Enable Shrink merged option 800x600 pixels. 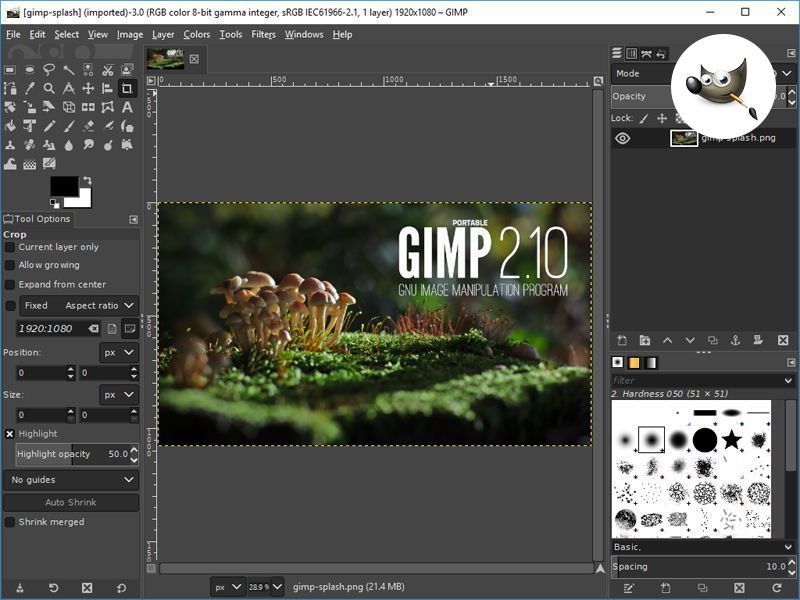click(x=10, y=522)
